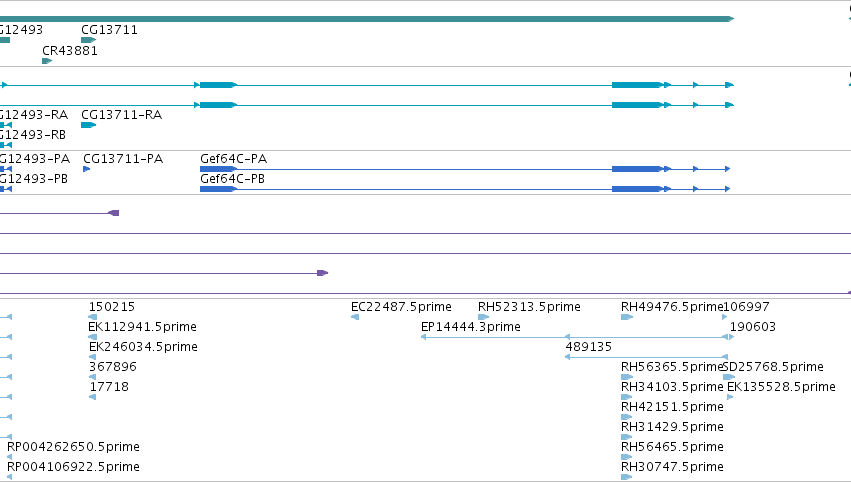Screen dimensions: 851x482
Task: Click the CG13711-PA small arrow glyph
Action: click(86, 169)
